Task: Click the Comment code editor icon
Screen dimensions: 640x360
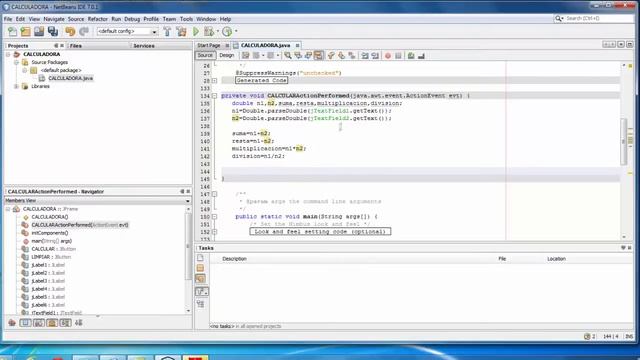Action: click(x=411, y=56)
